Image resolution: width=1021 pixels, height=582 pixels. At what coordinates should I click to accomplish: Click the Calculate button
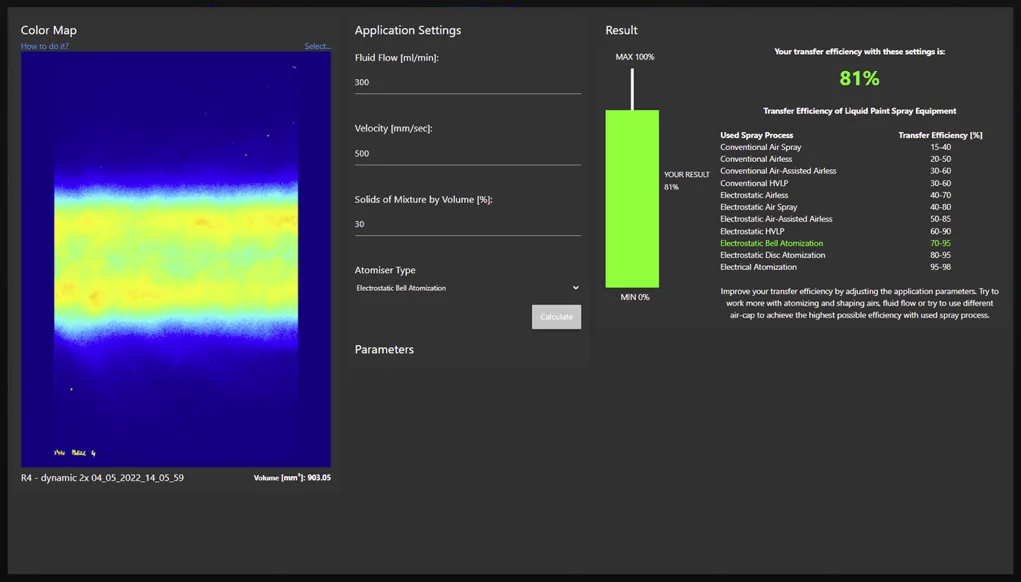556,317
